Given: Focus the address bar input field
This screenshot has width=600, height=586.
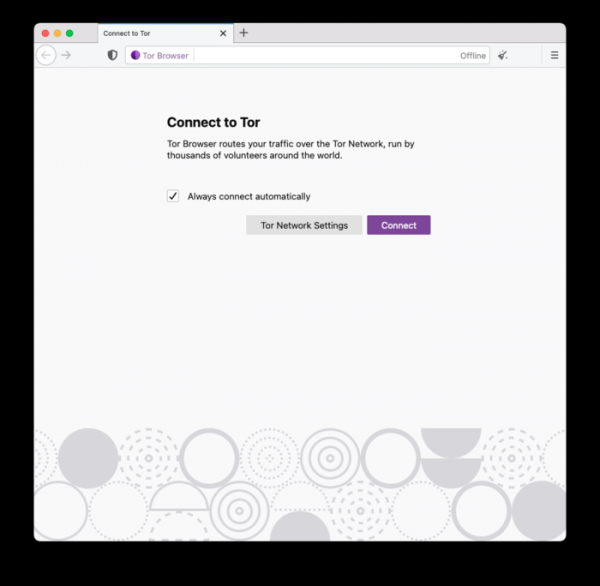Looking at the screenshot, I should [x=325, y=55].
